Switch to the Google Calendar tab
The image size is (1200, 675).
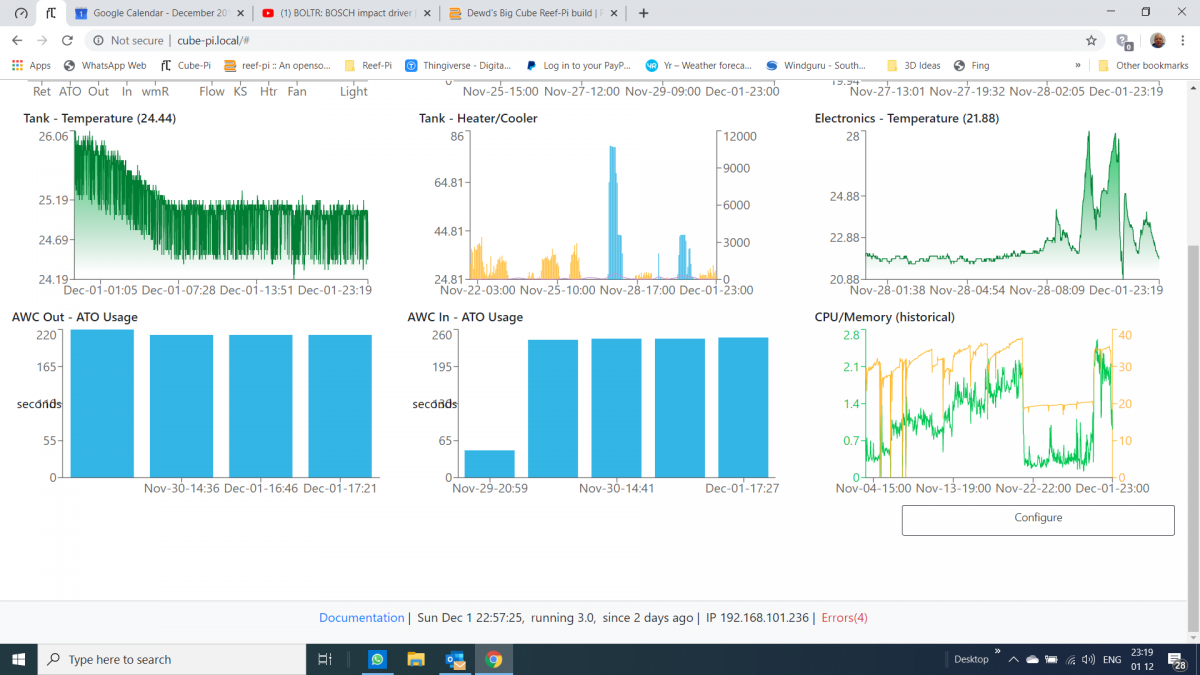(159, 13)
